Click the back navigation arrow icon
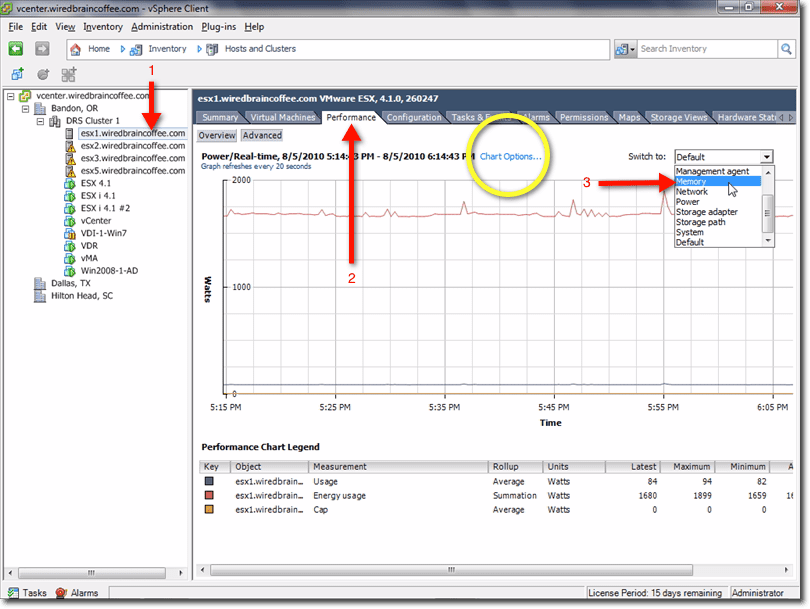The width and height of the screenshot is (810, 609). coord(14,48)
